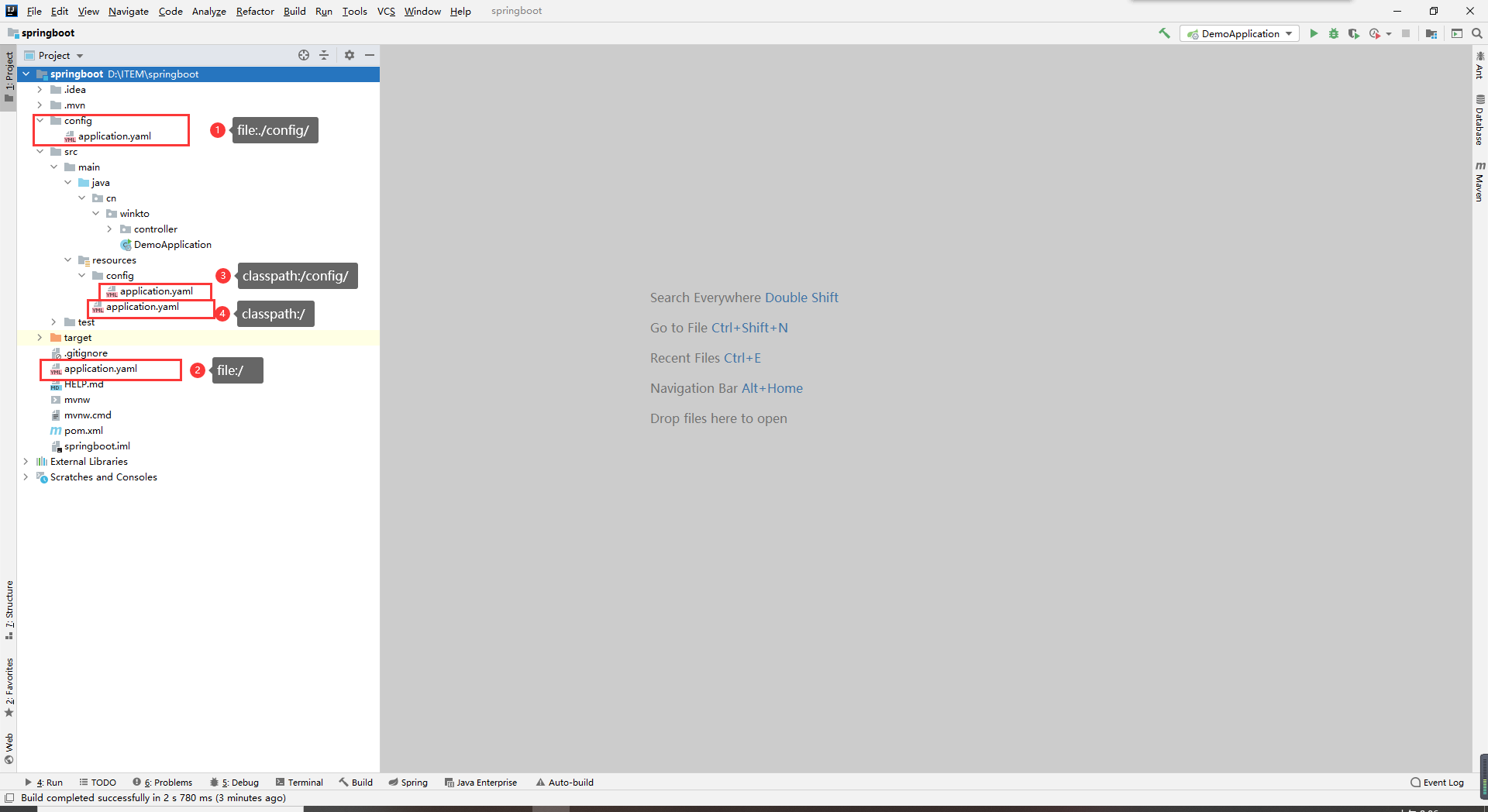Expand Scratches and Consoles node
The height and width of the screenshot is (812, 1488).
26,477
